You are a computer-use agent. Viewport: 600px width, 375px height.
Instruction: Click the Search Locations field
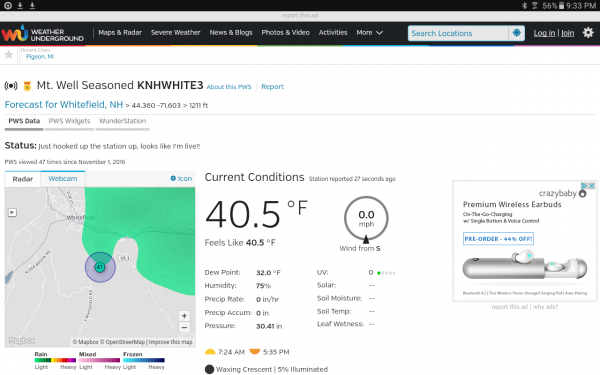pyautogui.click(x=458, y=33)
